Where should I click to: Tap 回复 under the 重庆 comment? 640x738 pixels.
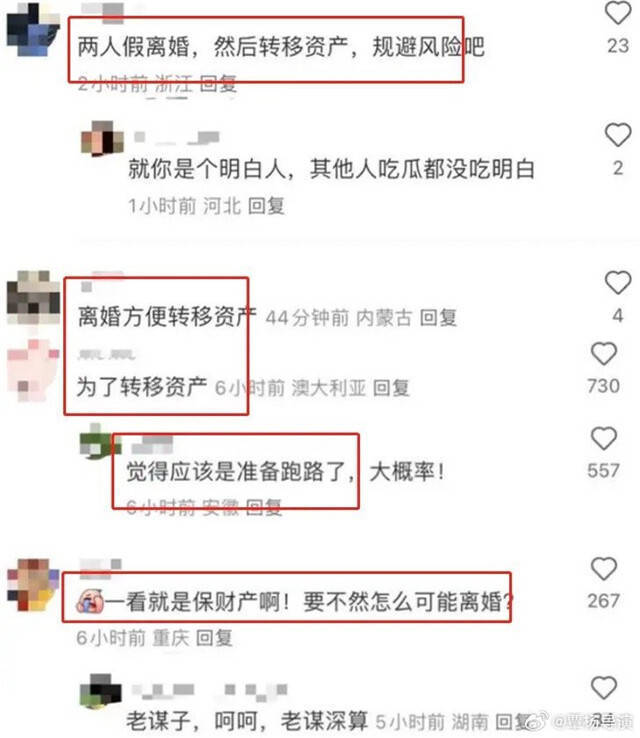pyautogui.click(x=214, y=638)
